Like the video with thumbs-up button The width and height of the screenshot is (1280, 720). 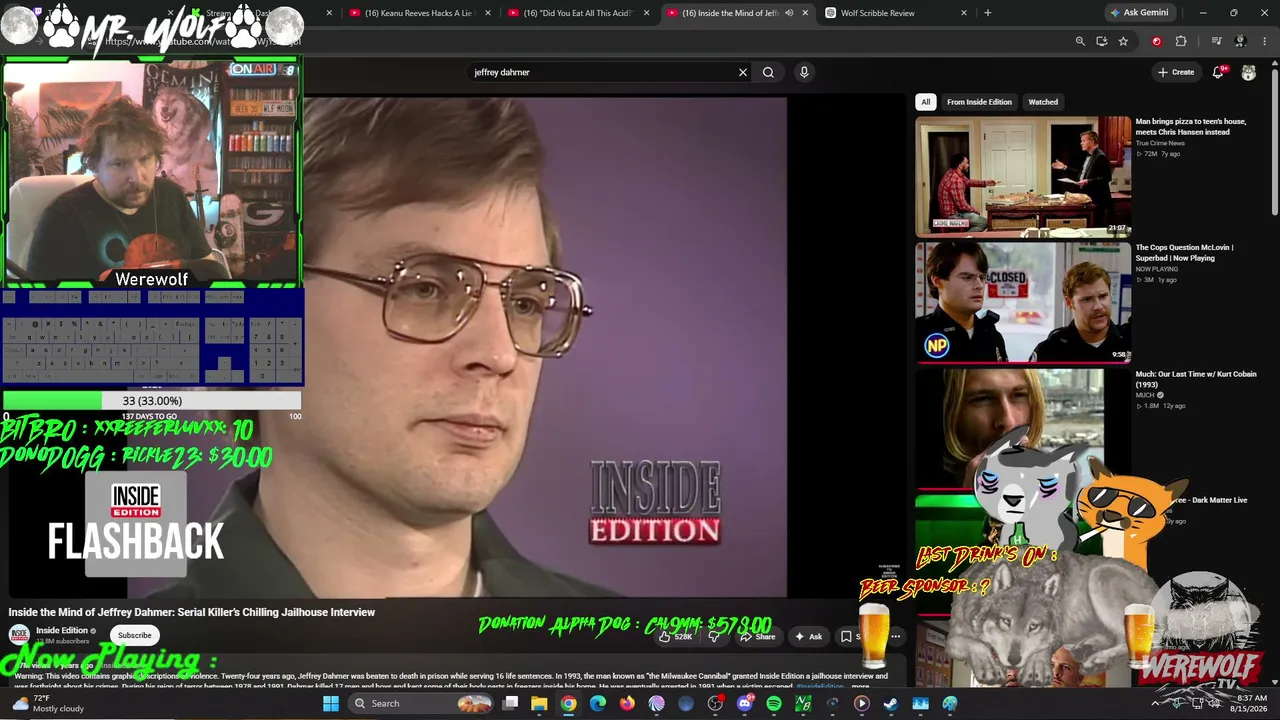coord(676,636)
